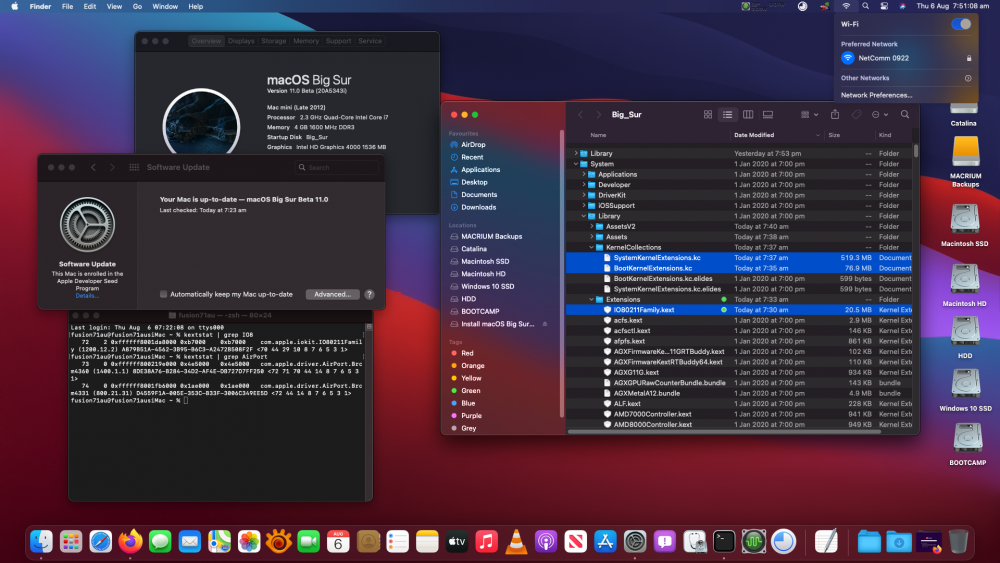Open Podcasts from the Dock
The width and height of the screenshot is (1000, 563).
545,541
